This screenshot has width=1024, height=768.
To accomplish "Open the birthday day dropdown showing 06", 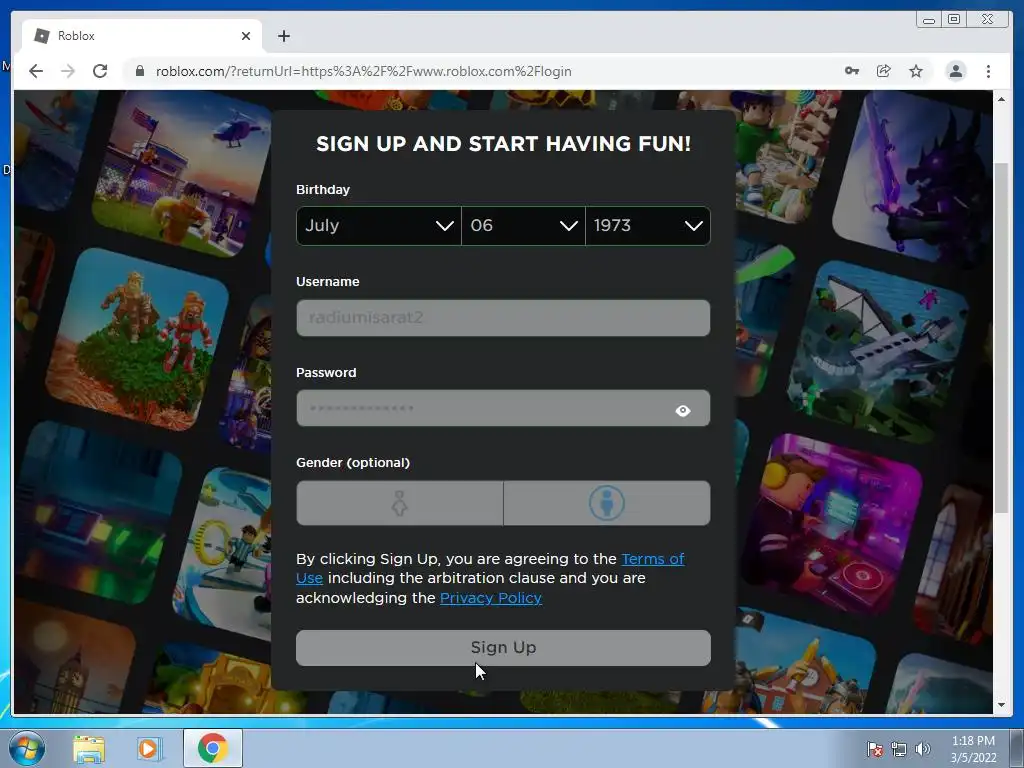I will coord(523,226).
